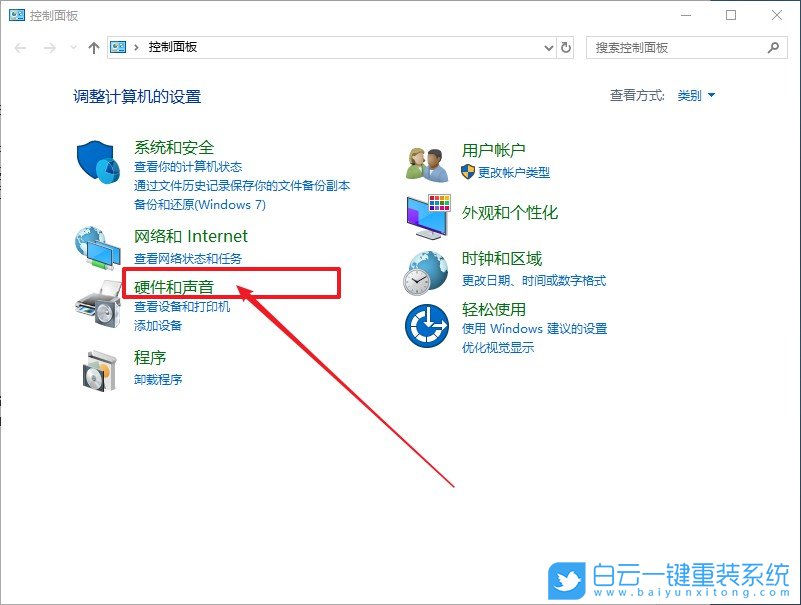801x605 pixels.
Task: Open the 系统和安全 shield icon
Action: point(96,161)
